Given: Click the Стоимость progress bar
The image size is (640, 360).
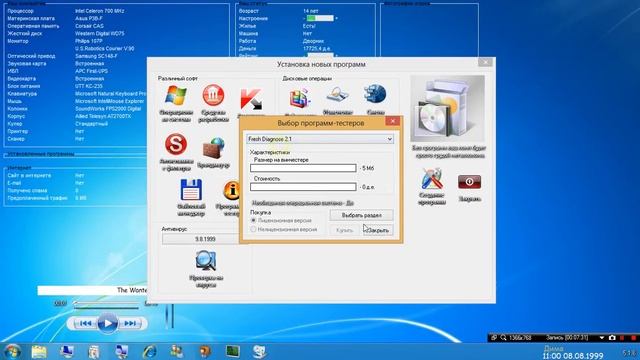Looking at the screenshot, I should pos(303,187).
